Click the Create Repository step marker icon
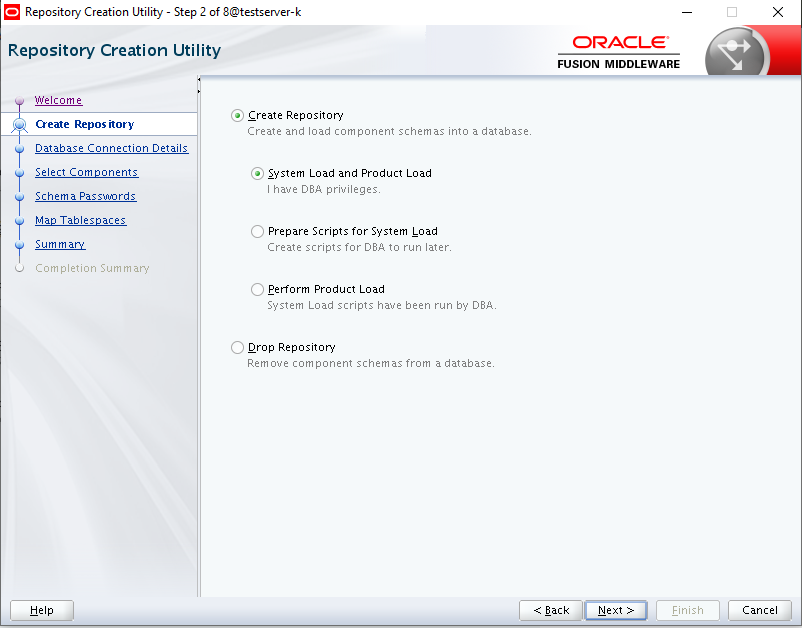Image resolution: width=802 pixels, height=628 pixels. point(19,125)
